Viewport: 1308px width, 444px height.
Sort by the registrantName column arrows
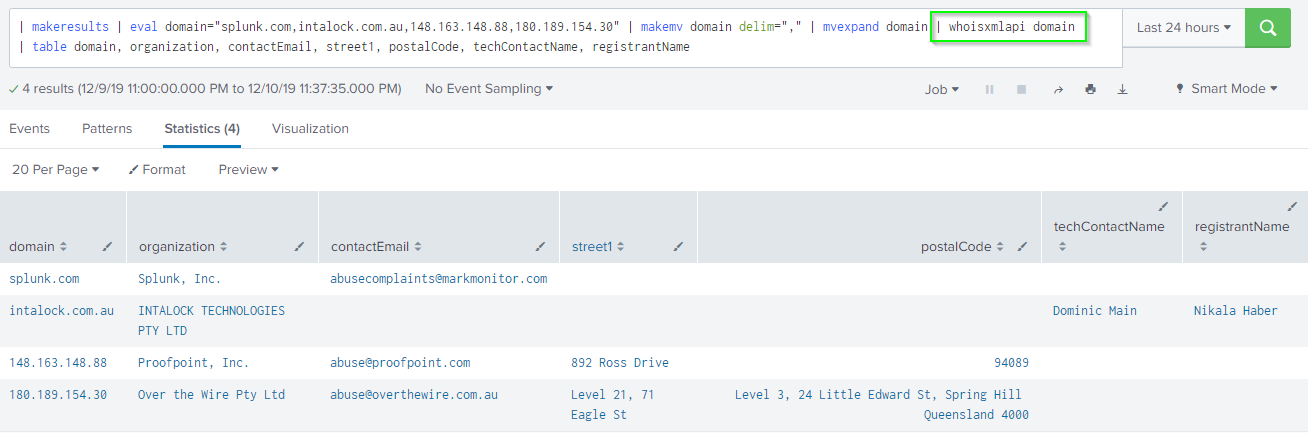[x=1203, y=246]
